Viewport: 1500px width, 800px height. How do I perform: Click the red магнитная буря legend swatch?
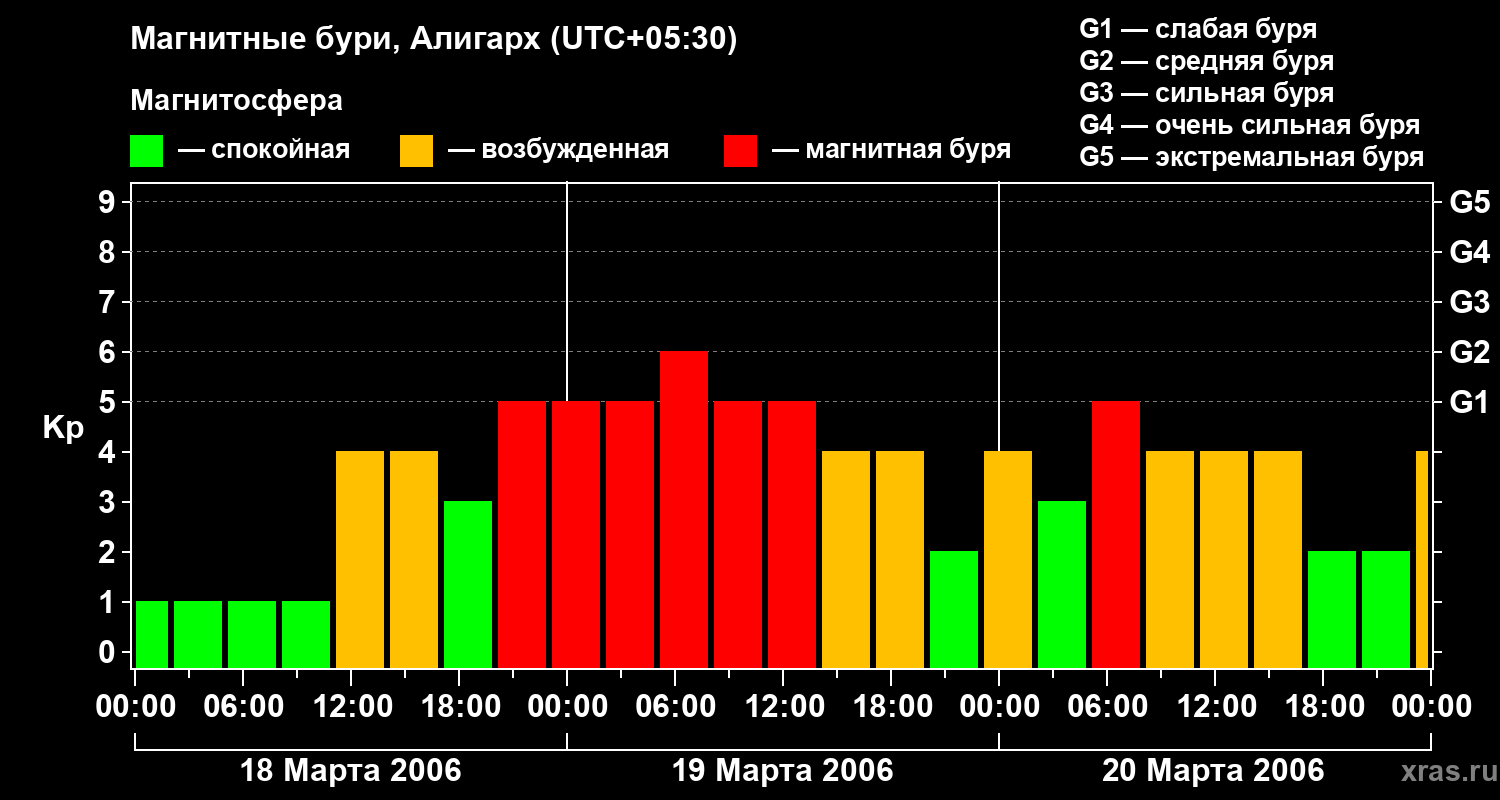coord(741,151)
